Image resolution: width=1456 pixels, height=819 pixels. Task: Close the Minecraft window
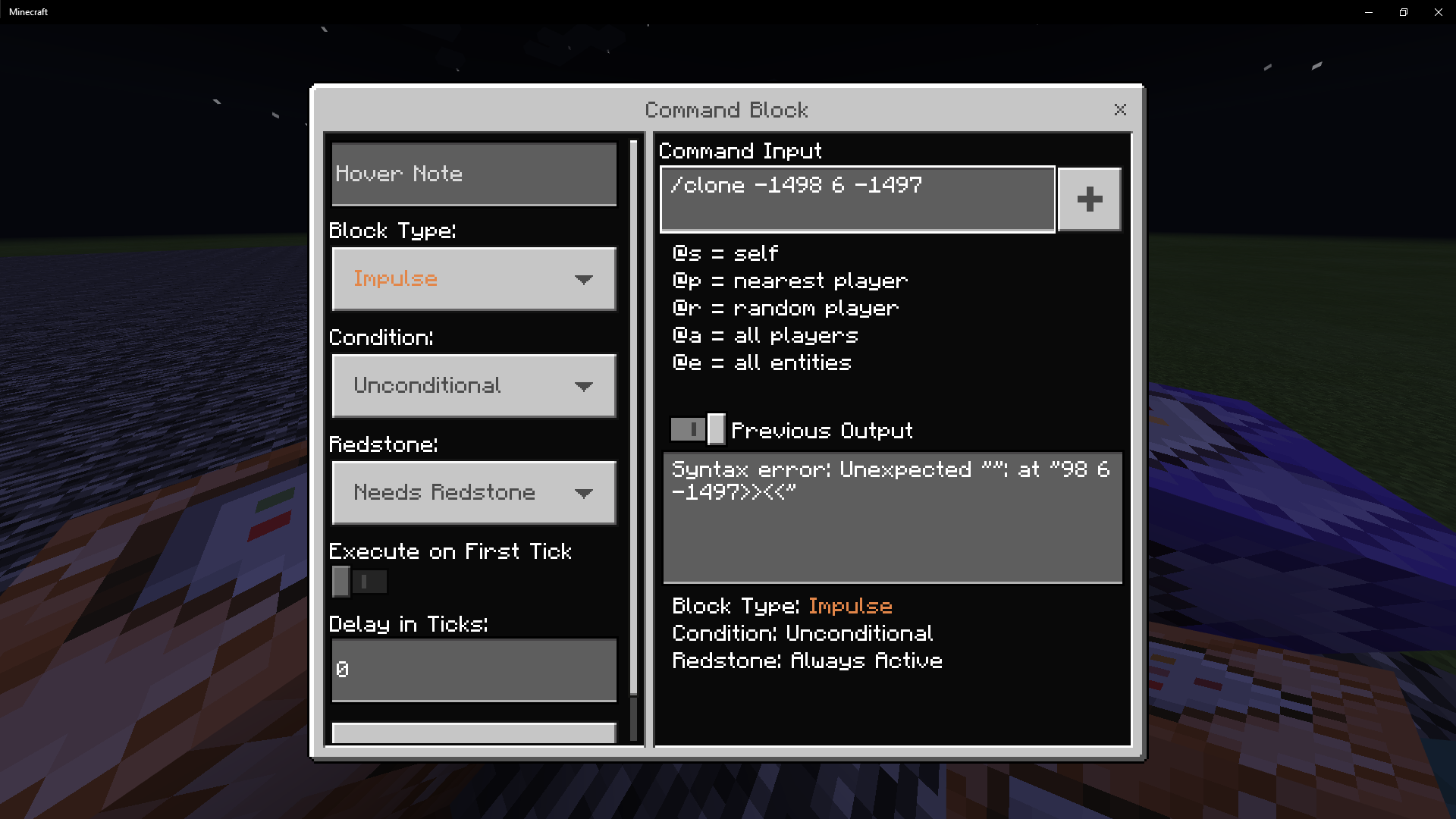coord(1439,12)
